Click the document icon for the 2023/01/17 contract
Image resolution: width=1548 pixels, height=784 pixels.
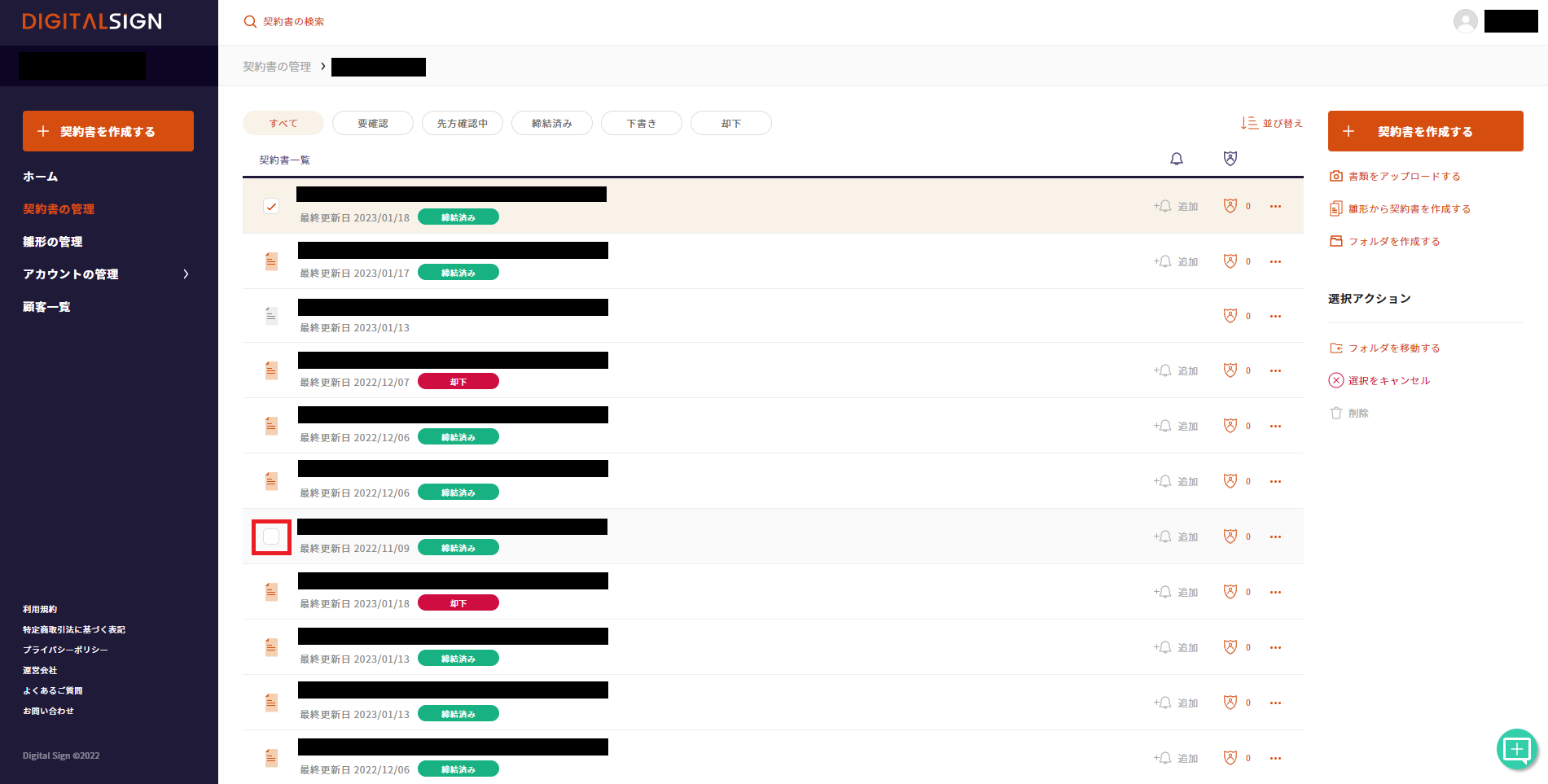click(x=271, y=261)
